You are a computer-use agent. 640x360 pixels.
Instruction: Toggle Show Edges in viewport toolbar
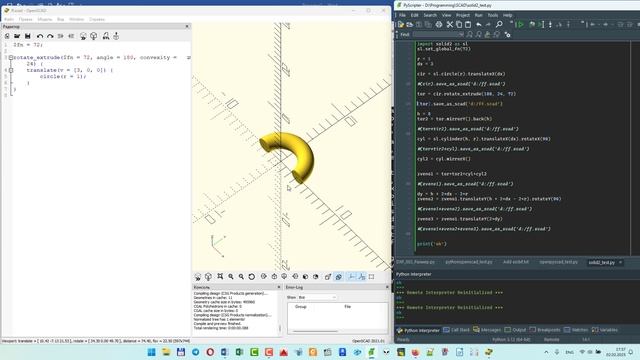371,277
